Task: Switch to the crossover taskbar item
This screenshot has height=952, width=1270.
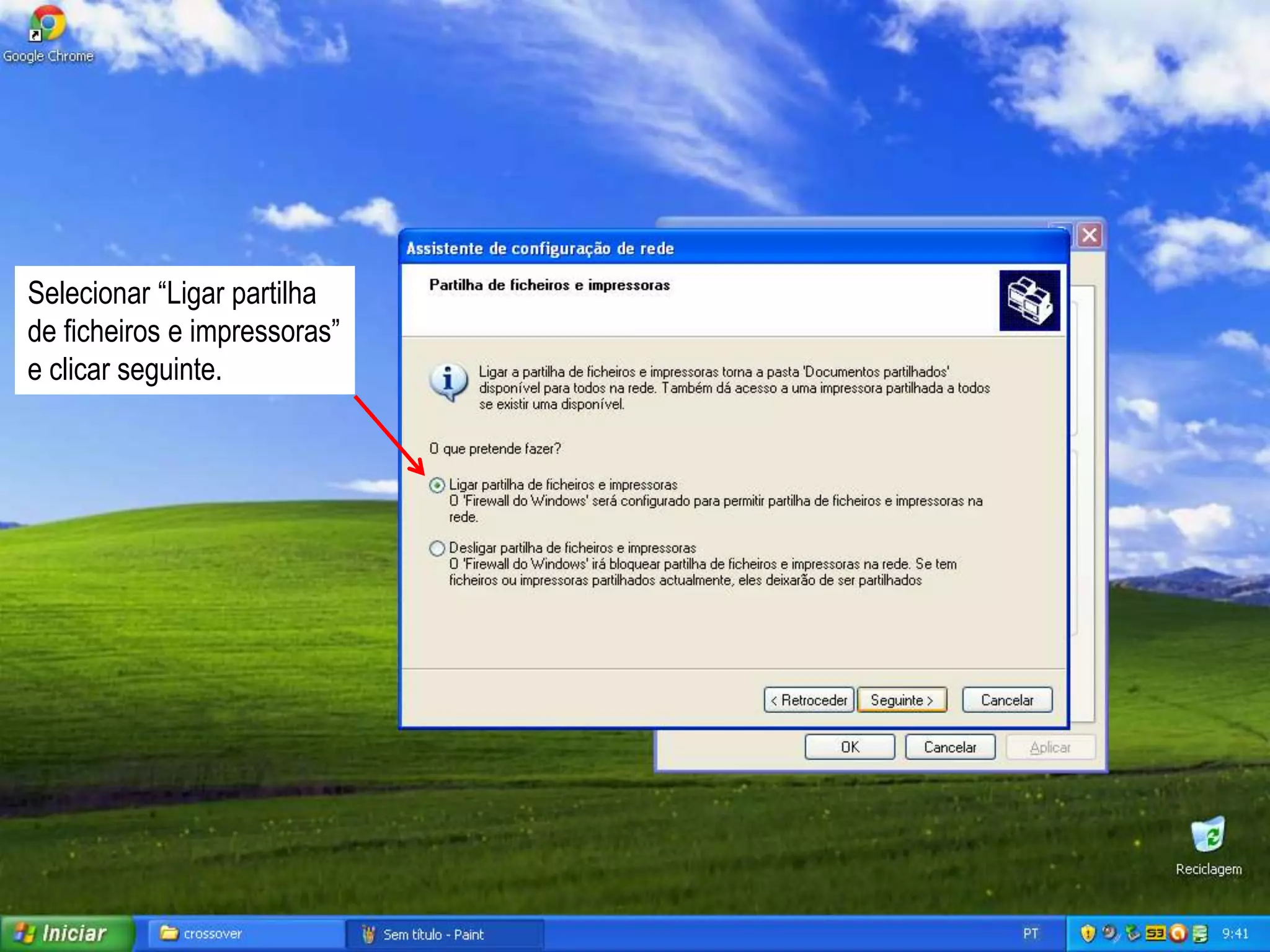Action: 245,933
